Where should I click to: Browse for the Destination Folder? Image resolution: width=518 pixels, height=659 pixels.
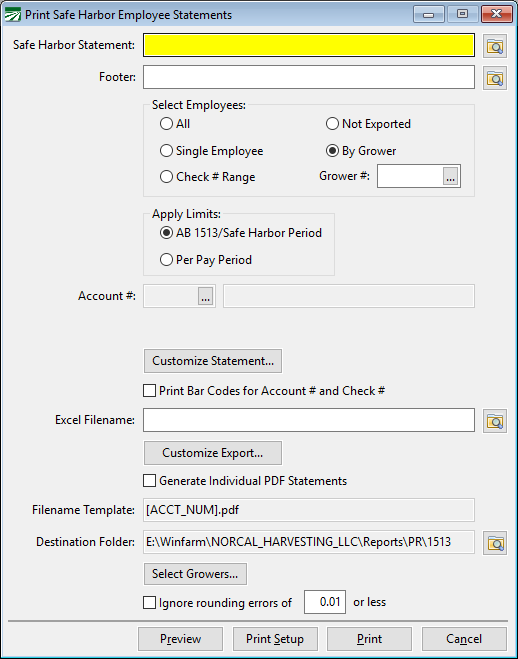click(x=494, y=543)
